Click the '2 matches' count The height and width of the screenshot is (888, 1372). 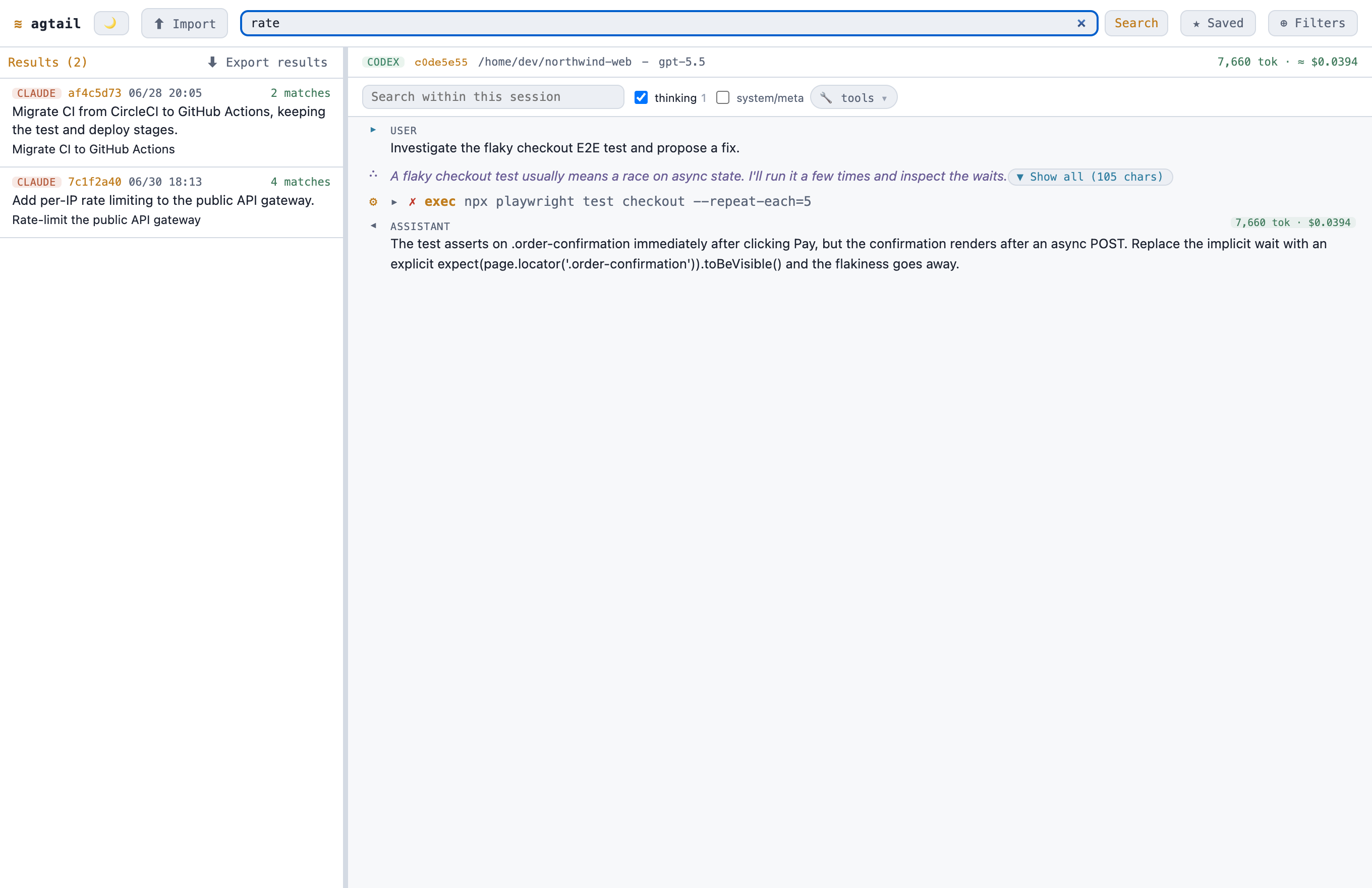[300, 93]
